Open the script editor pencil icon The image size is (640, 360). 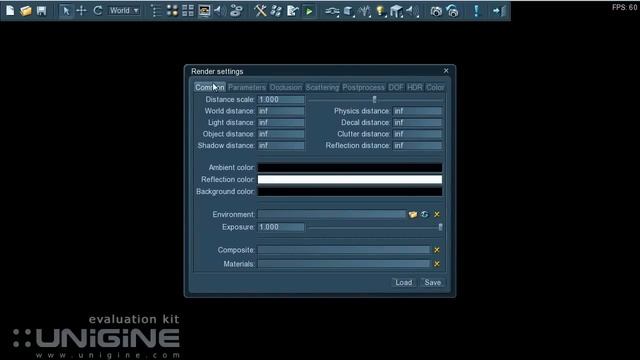[293, 11]
